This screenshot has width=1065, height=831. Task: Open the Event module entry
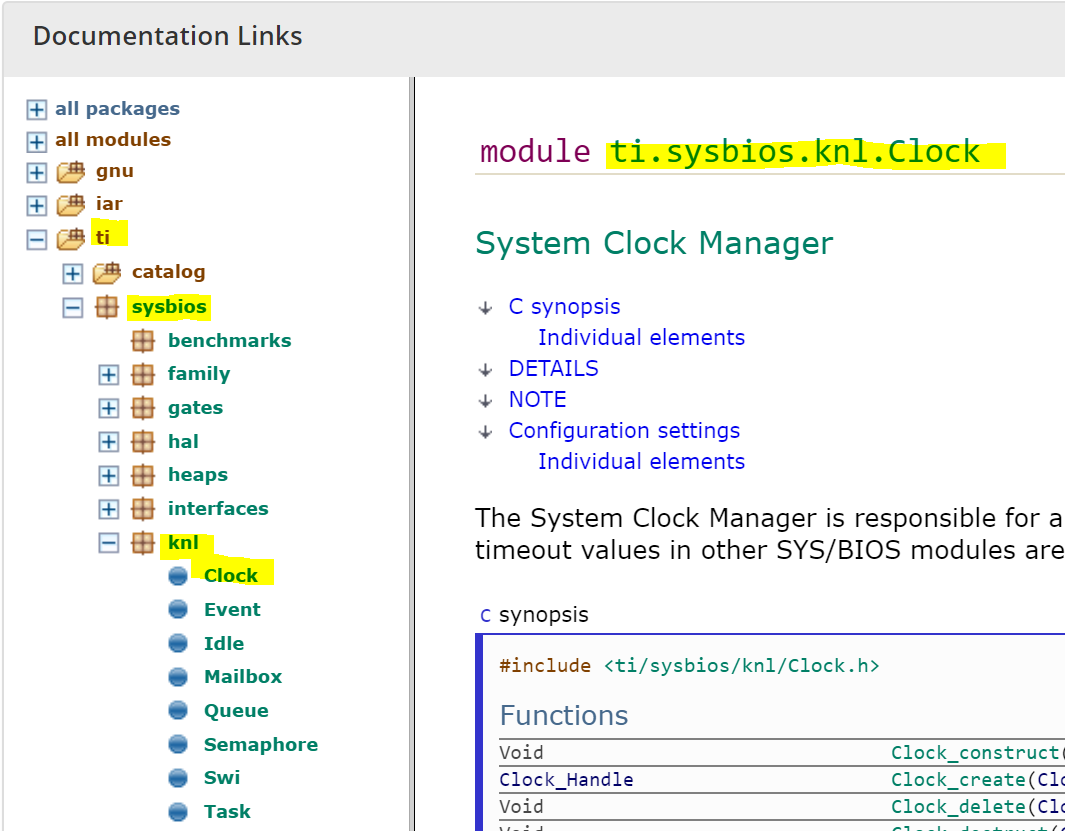232,609
